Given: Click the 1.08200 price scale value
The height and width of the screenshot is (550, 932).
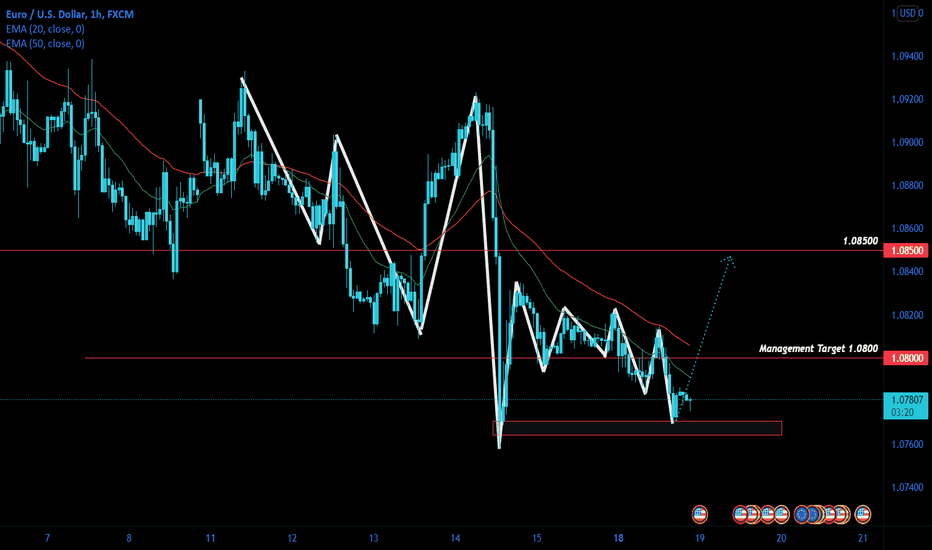Looking at the screenshot, I should click(x=907, y=315).
